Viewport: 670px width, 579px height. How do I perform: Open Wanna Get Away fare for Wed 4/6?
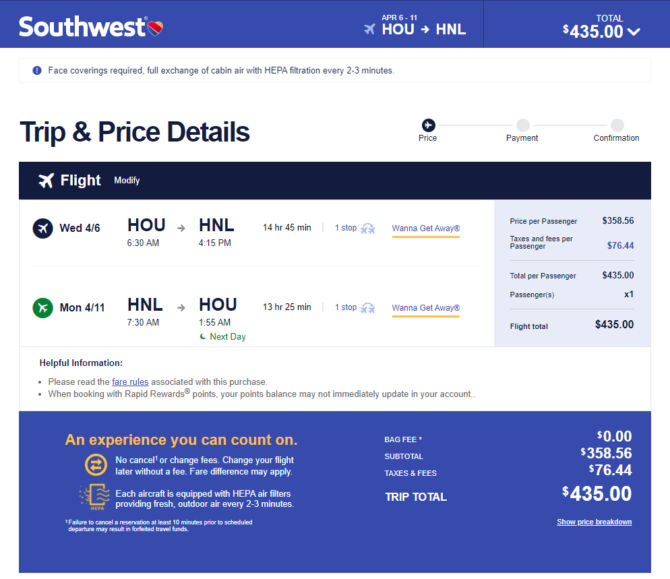426,228
